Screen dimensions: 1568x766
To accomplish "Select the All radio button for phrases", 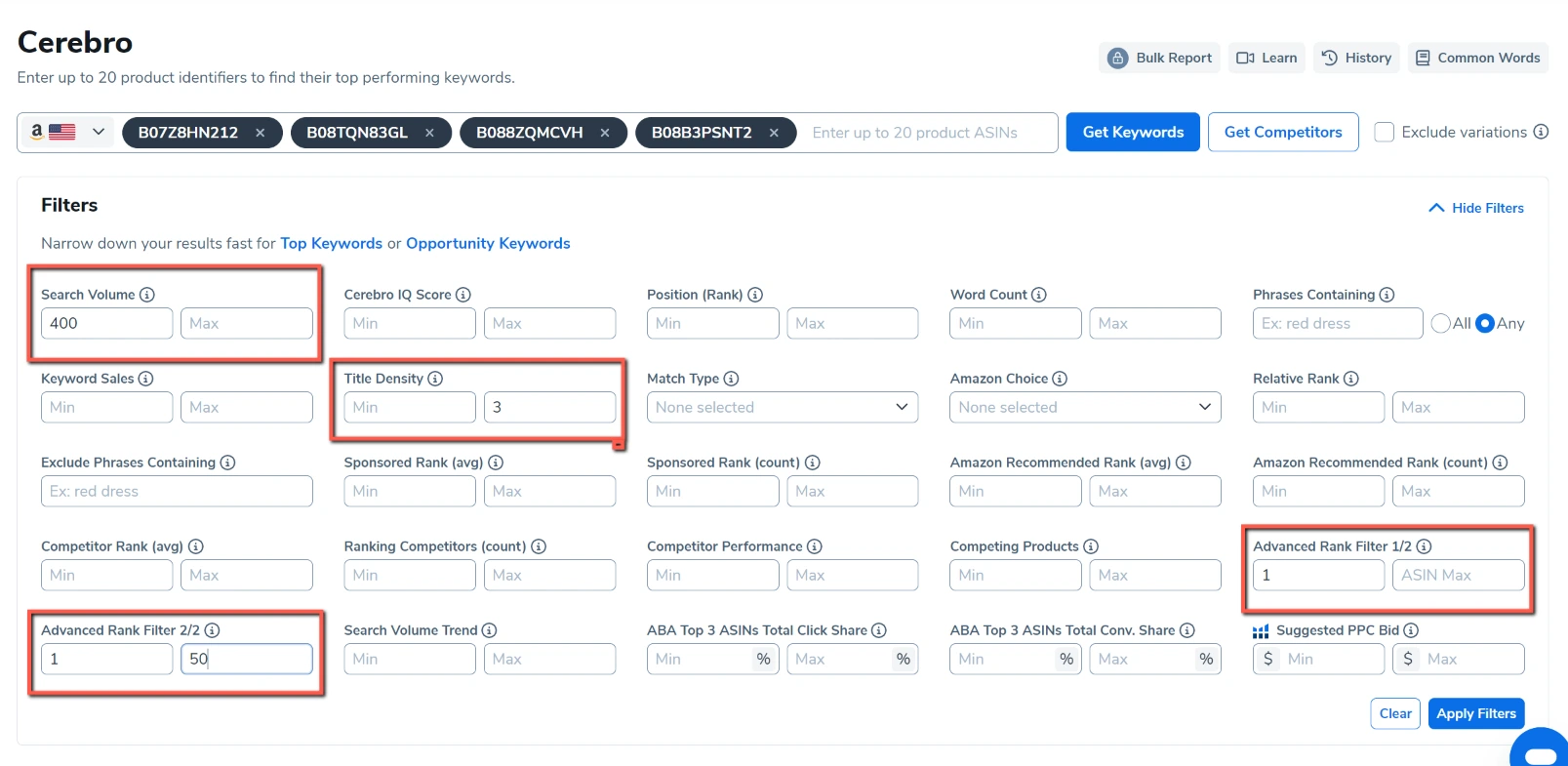I will tap(1440, 323).
